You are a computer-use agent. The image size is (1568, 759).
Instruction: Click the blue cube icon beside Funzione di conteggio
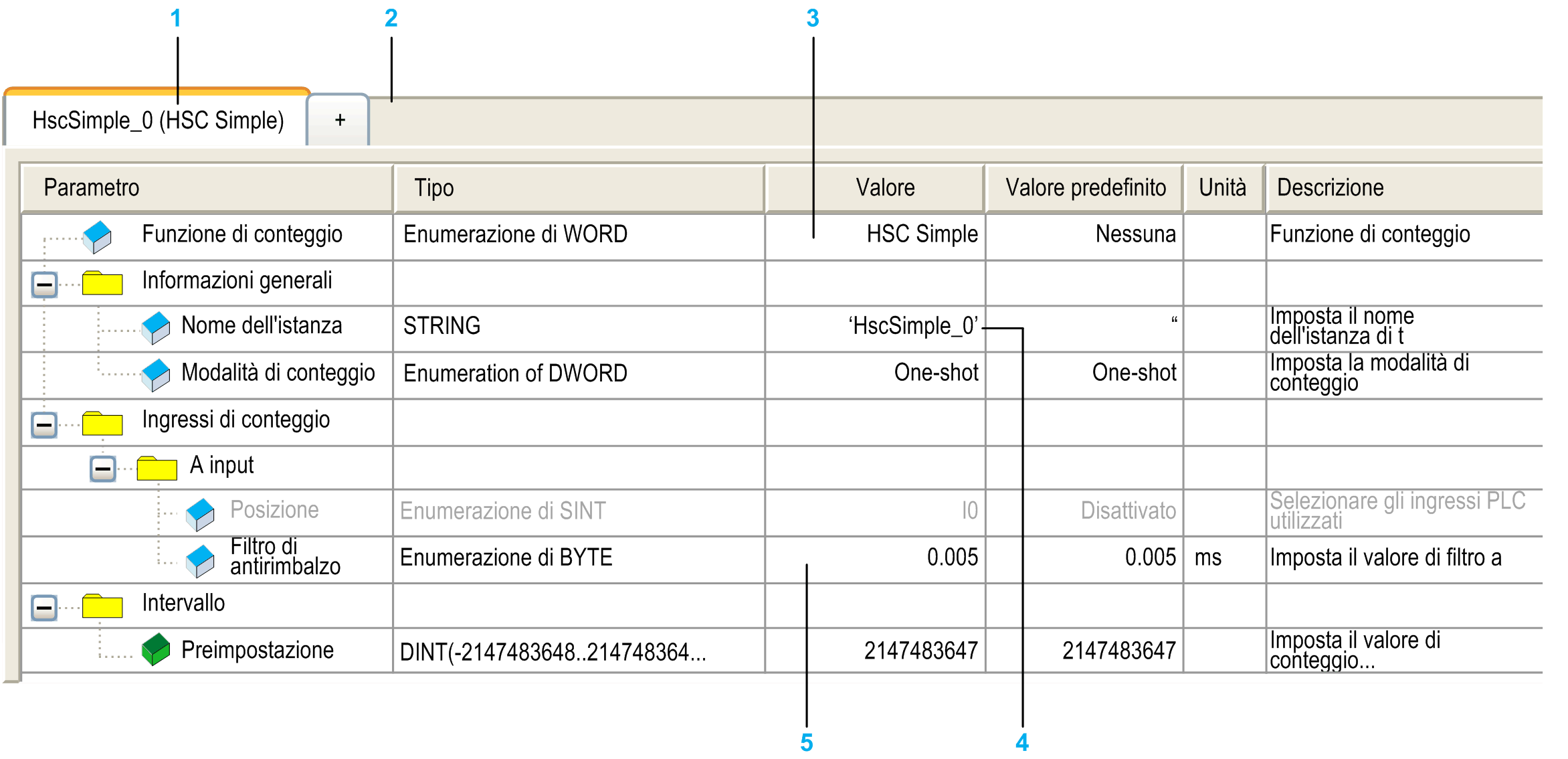pyautogui.click(x=98, y=237)
